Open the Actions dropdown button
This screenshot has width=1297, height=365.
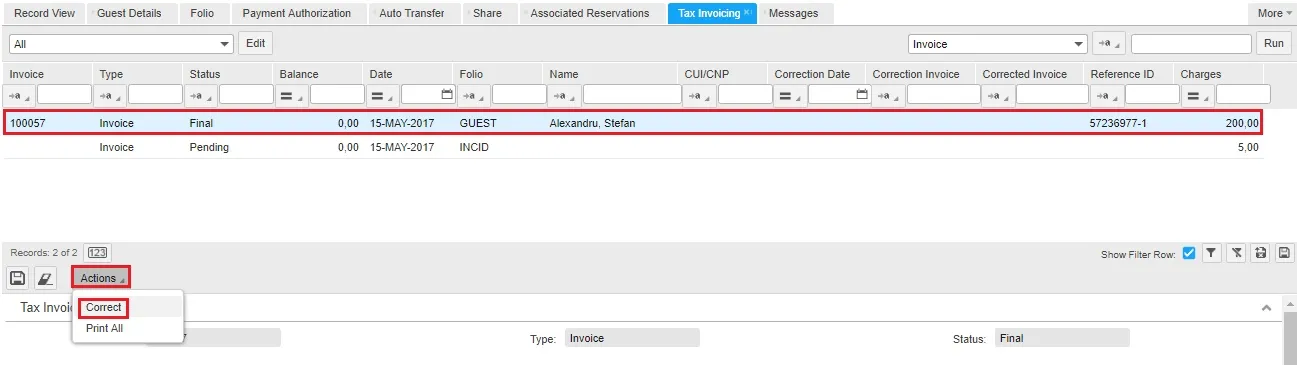[x=101, y=278]
